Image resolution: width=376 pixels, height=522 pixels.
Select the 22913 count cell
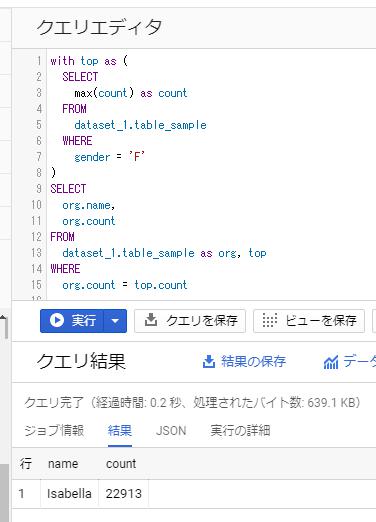[x=124, y=494]
